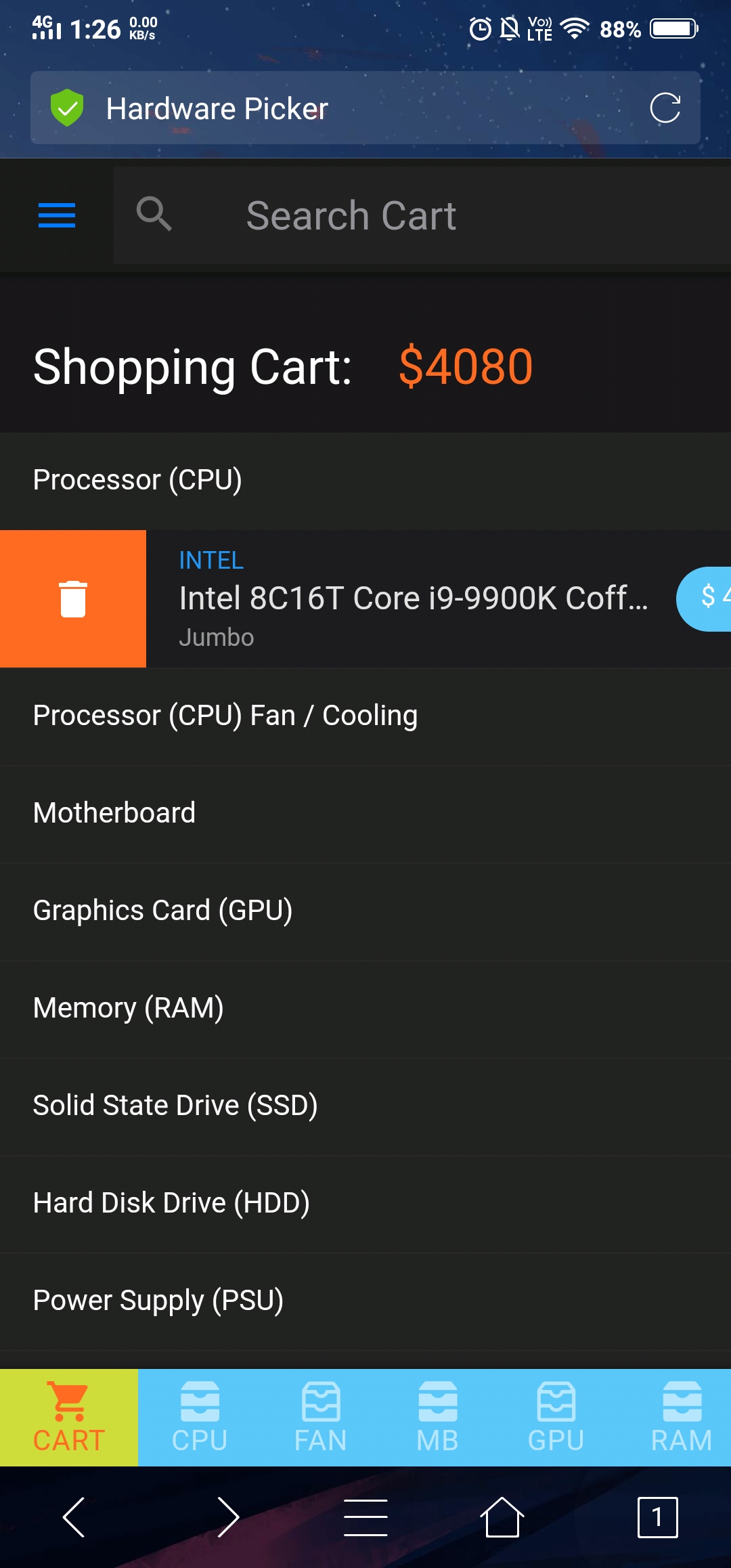Expand the Motherboard section
Viewport: 731px width, 1568px height.
coord(365,813)
